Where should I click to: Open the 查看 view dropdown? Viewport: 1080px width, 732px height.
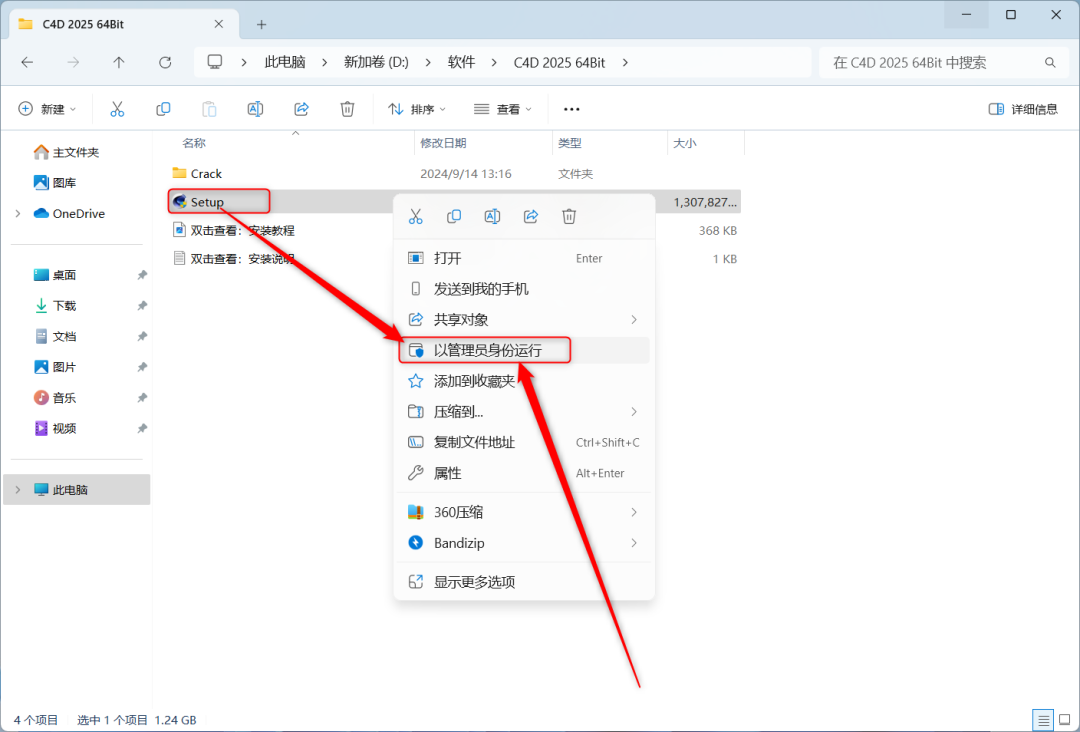[503, 109]
